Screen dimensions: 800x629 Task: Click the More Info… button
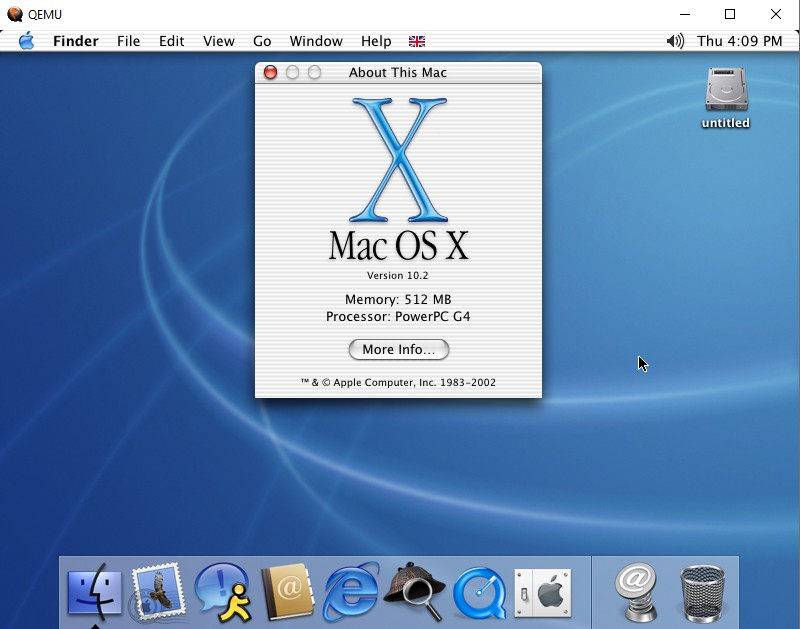pos(399,349)
